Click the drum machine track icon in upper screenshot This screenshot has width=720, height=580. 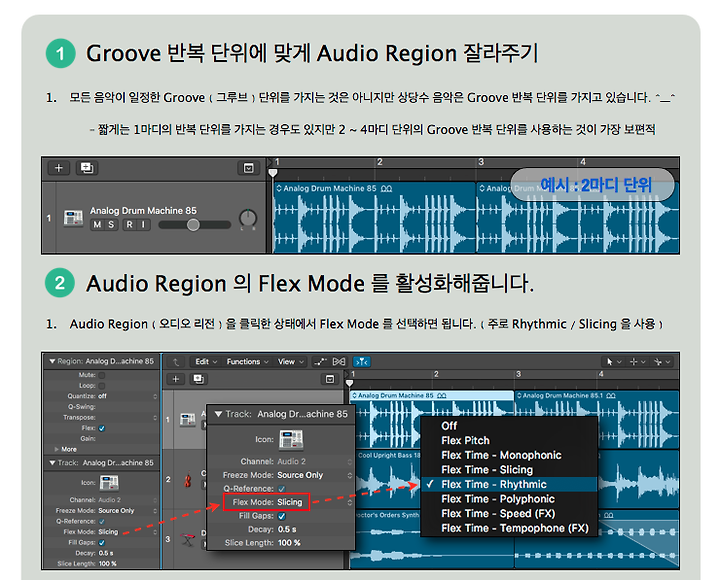pyautogui.click(x=73, y=218)
